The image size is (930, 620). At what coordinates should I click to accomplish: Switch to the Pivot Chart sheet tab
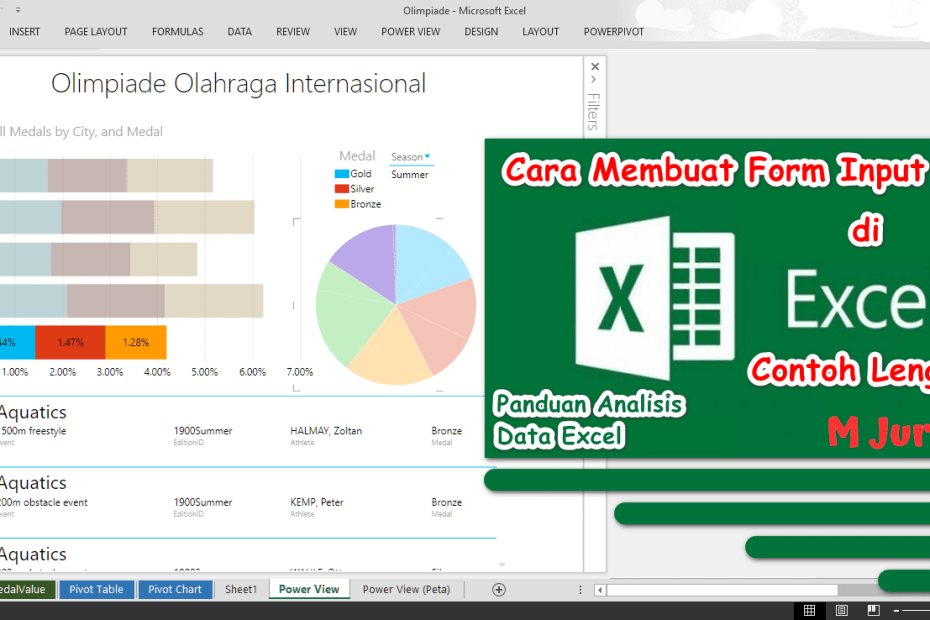[x=175, y=589]
